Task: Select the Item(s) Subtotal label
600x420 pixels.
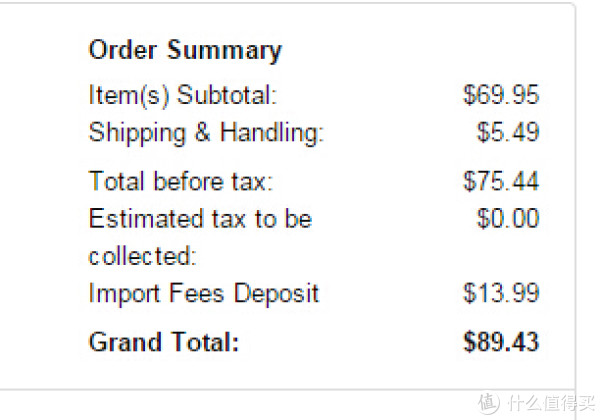Action: (183, 95)
